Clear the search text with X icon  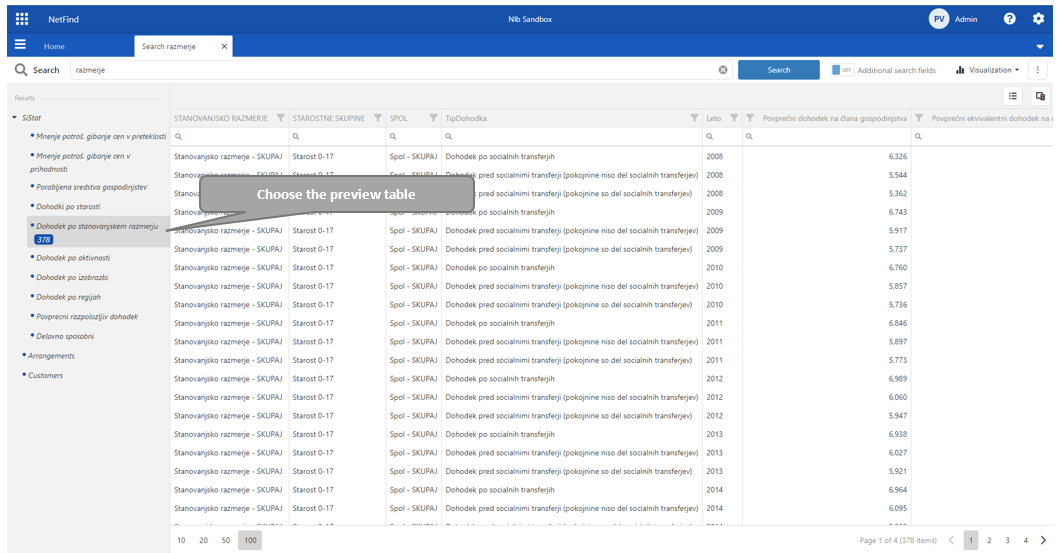pyautogui.click(x=723, y=70)
